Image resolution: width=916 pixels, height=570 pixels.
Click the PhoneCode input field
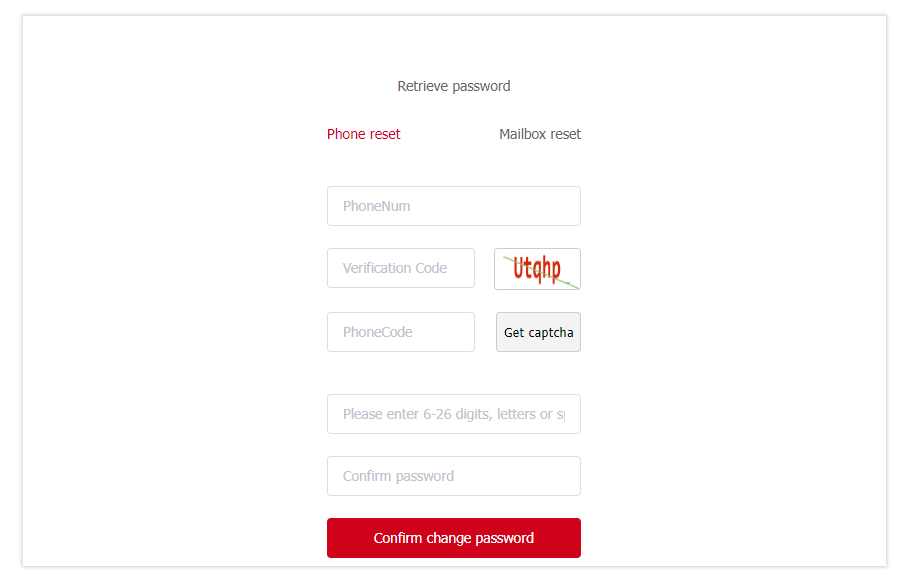tap(400, 332)
